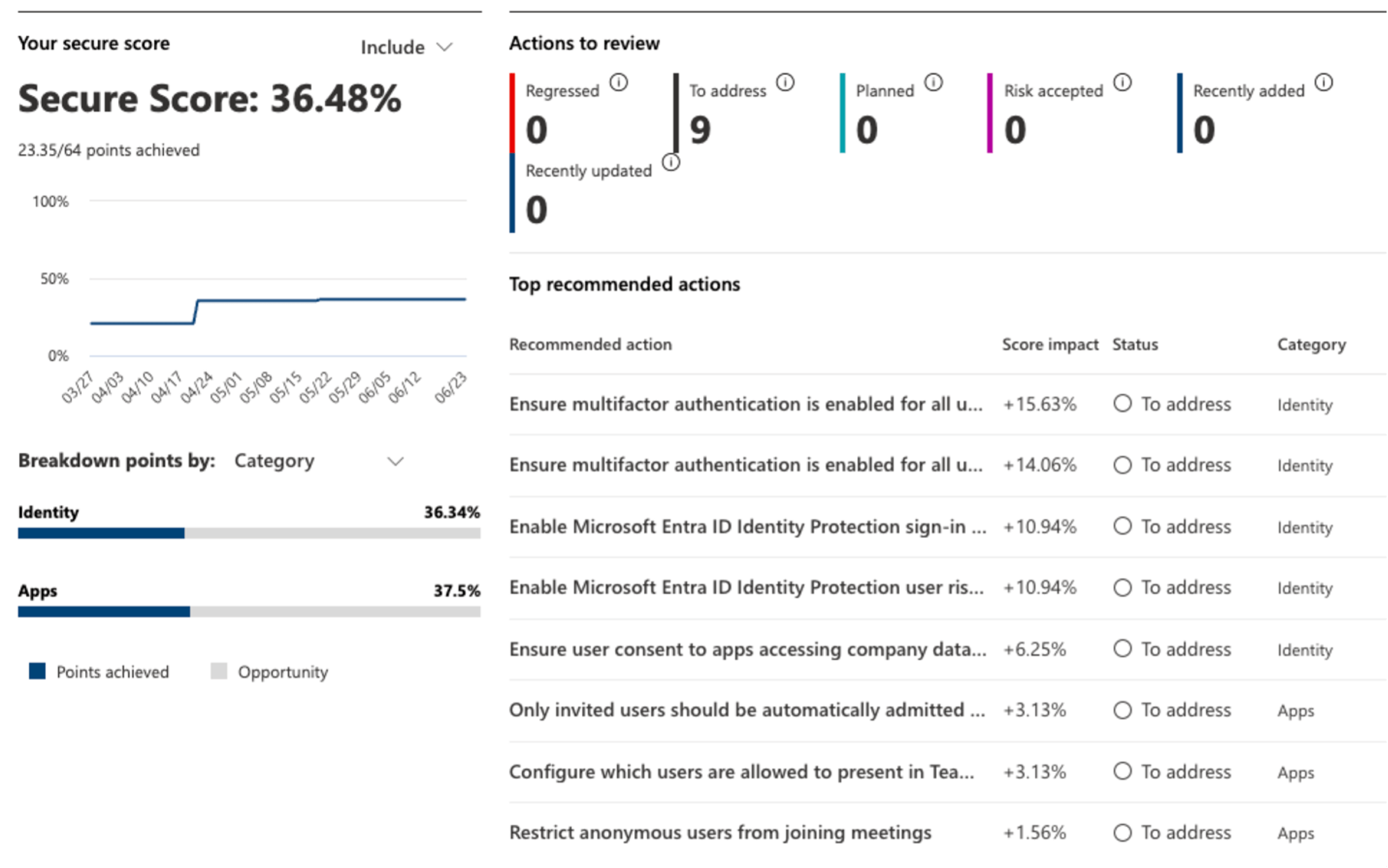
Task: Open the Regressed info icon
Action: click(x=618, y=81)
